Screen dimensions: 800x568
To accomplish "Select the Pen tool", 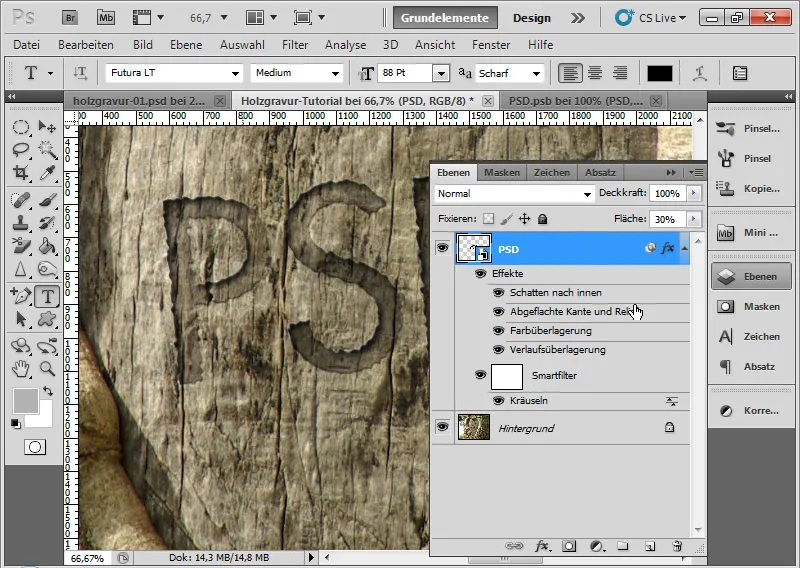I will coord(20,296).
